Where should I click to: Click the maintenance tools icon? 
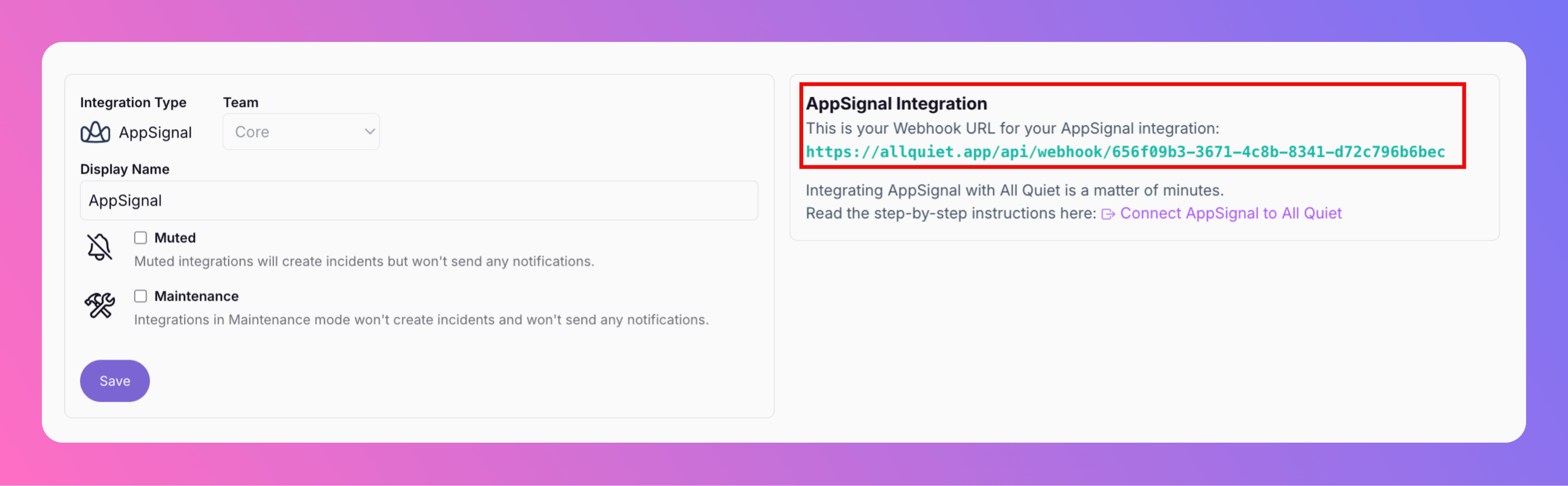[x=99, y=305]
